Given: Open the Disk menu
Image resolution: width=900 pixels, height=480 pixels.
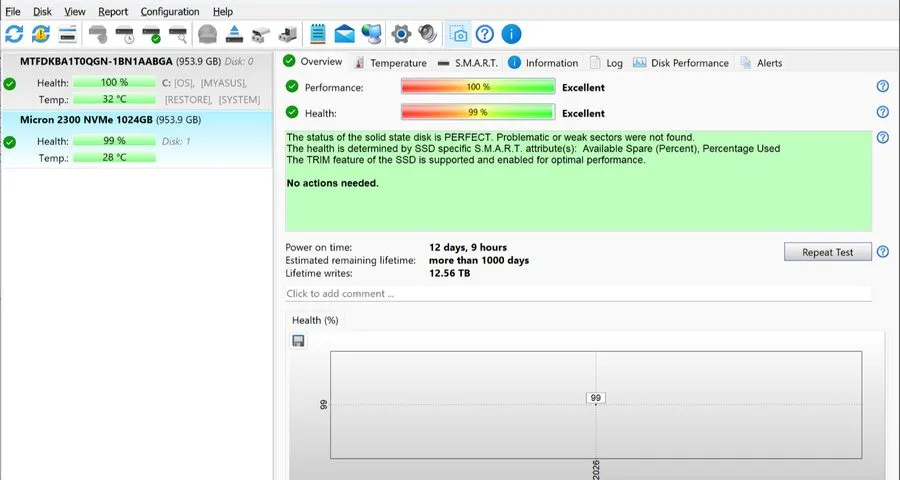Looking at the screenshot, I should point(42,11).
